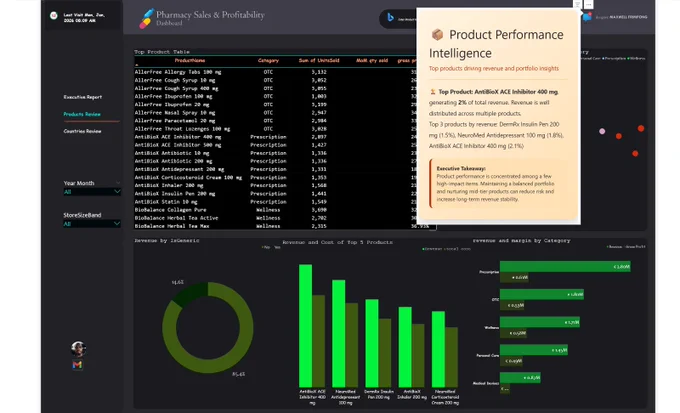Click the pharmacy capsule logo

(x=147, y=19)
